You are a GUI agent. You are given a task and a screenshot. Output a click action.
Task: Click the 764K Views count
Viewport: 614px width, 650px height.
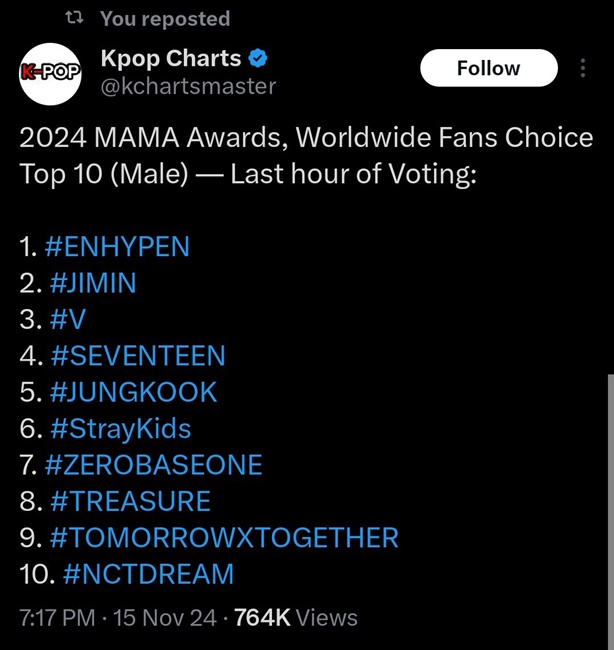click(295, 618)
